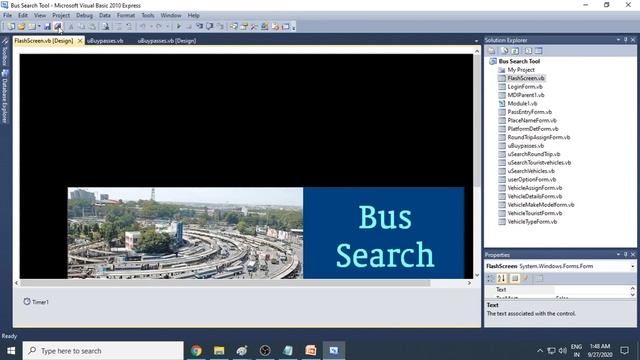Open the View menu
This screenshot has width=640, height=360.
click(x=40, y=16)
